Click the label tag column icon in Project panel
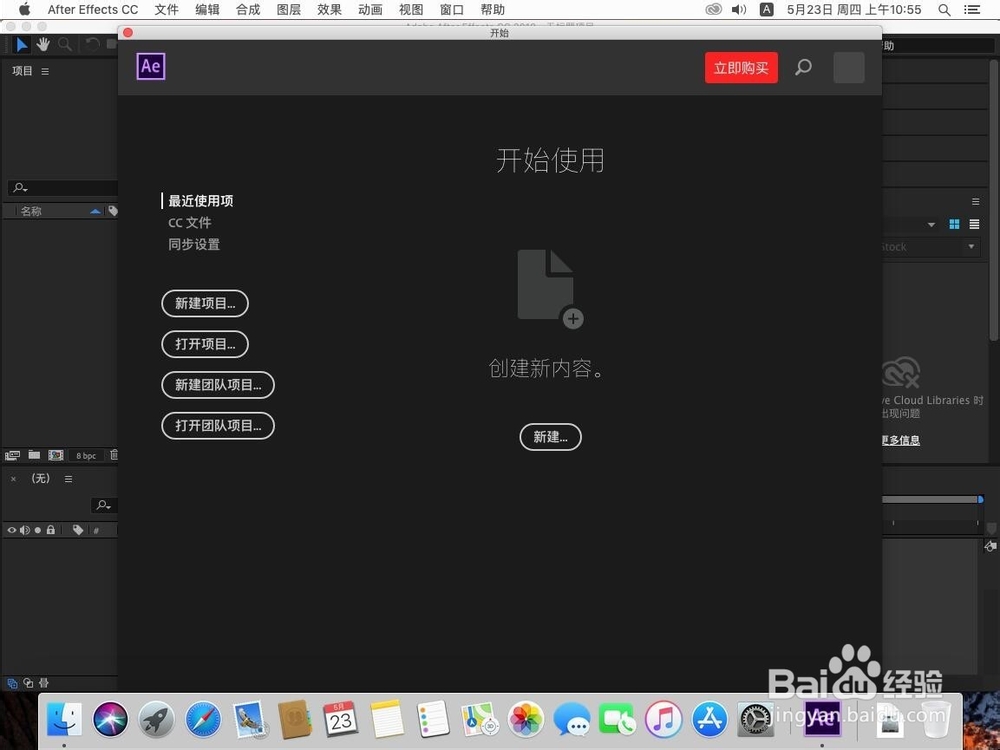This screenshot has height=750, width=1000. pyautogui.click(x=113, y=211)
